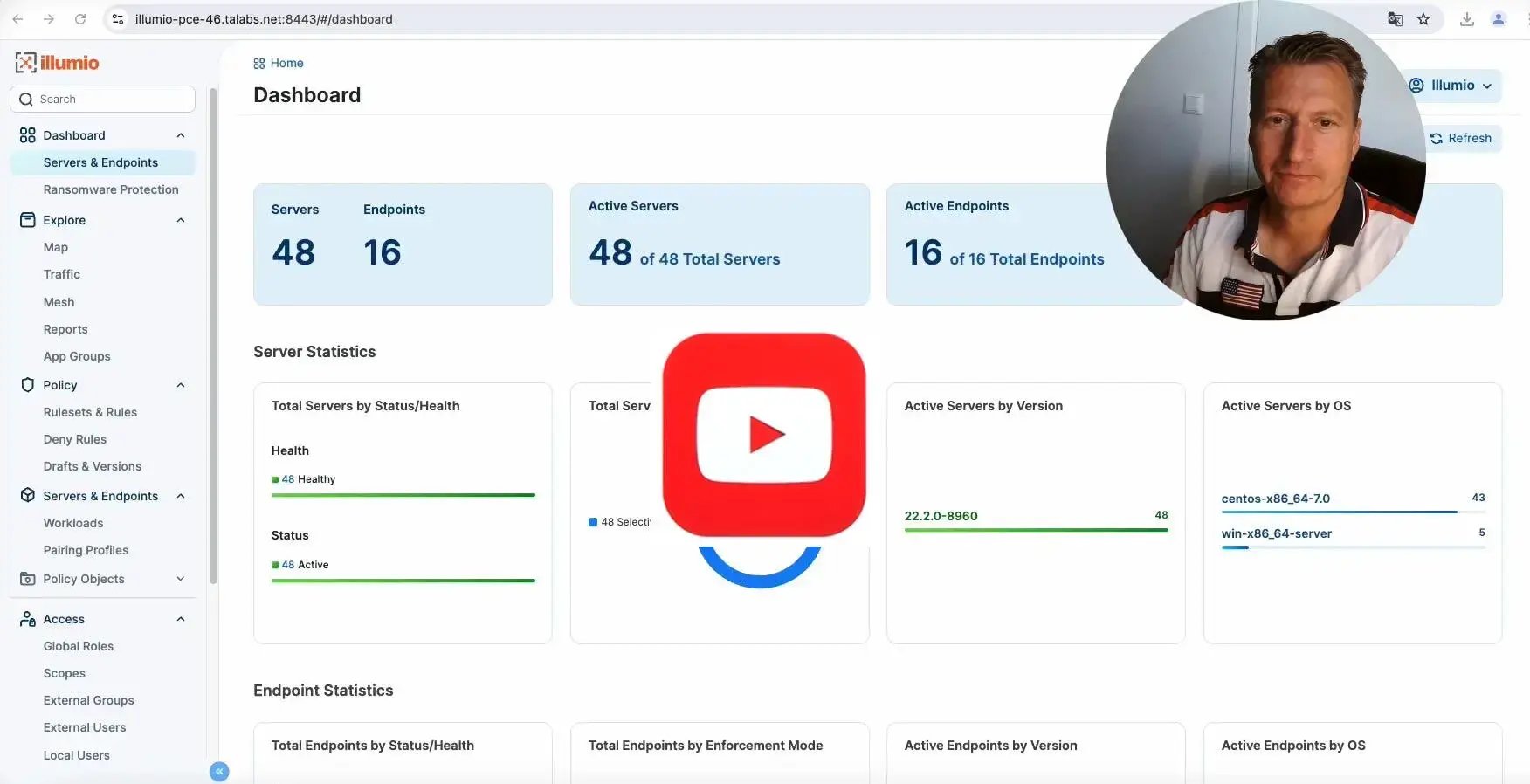Click the Access users icon
The height and width of the screenshot is (784, 1530).
pos(28,619)
